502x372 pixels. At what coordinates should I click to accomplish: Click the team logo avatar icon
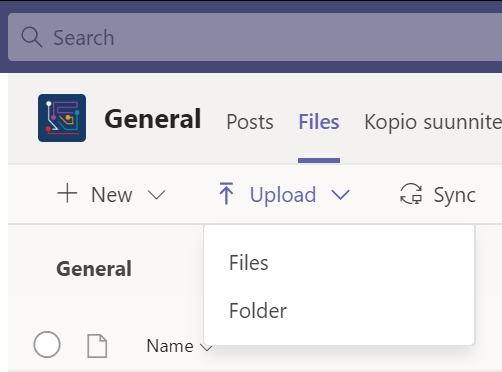click(x=62, y=118)
